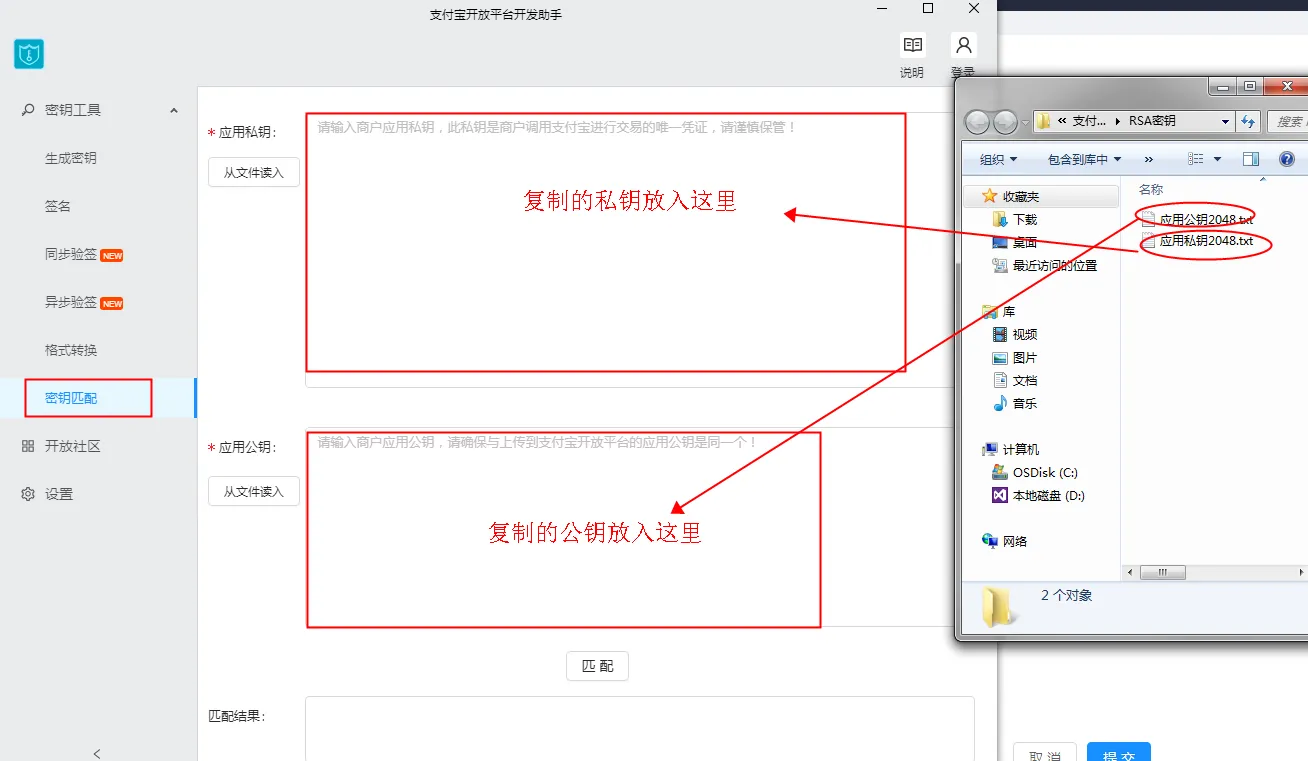The height and width of the screenshot is (761, 1308).
Task: Open Explorer address bar history dropdown
Action: (1226, 121)
